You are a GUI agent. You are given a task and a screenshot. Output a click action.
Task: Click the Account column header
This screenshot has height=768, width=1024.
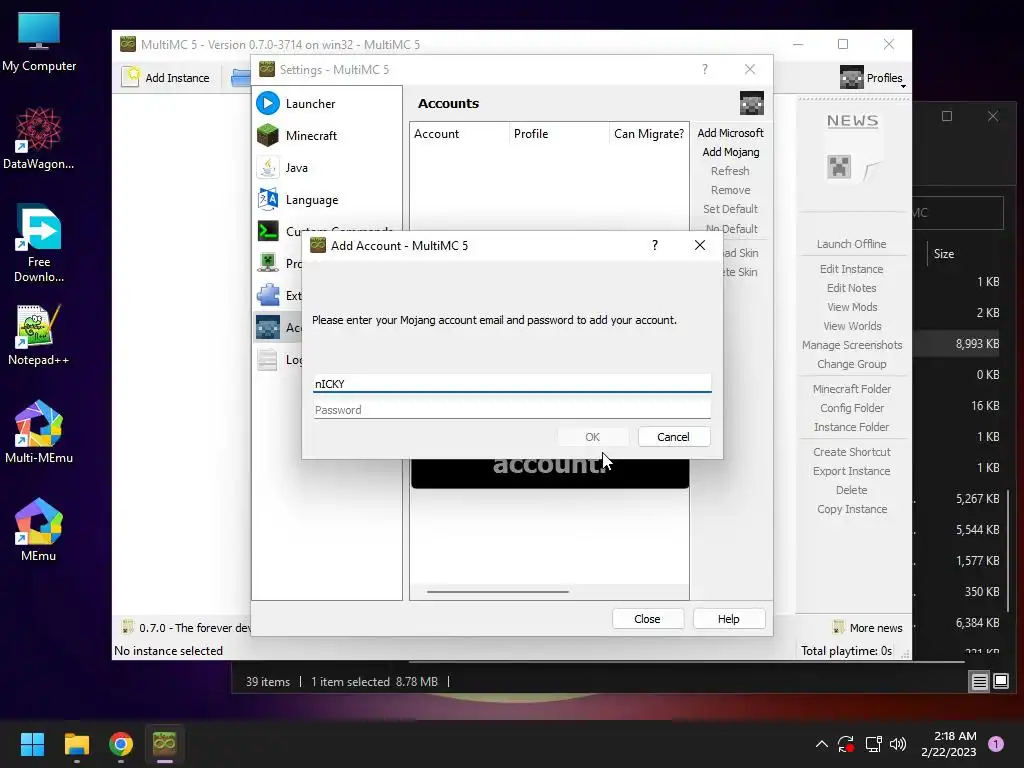(459, 133)
